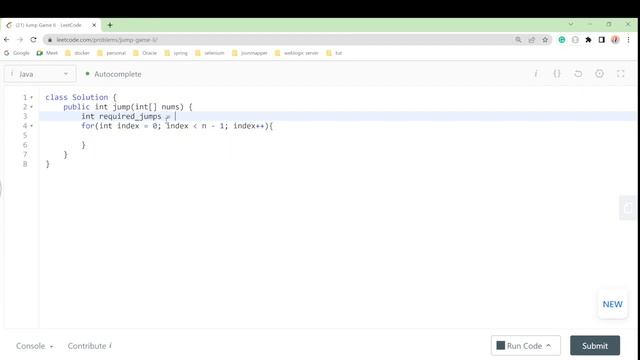This screenshot has height=360, width=640.
Task: Open editor settings icon
Action: 599,73
